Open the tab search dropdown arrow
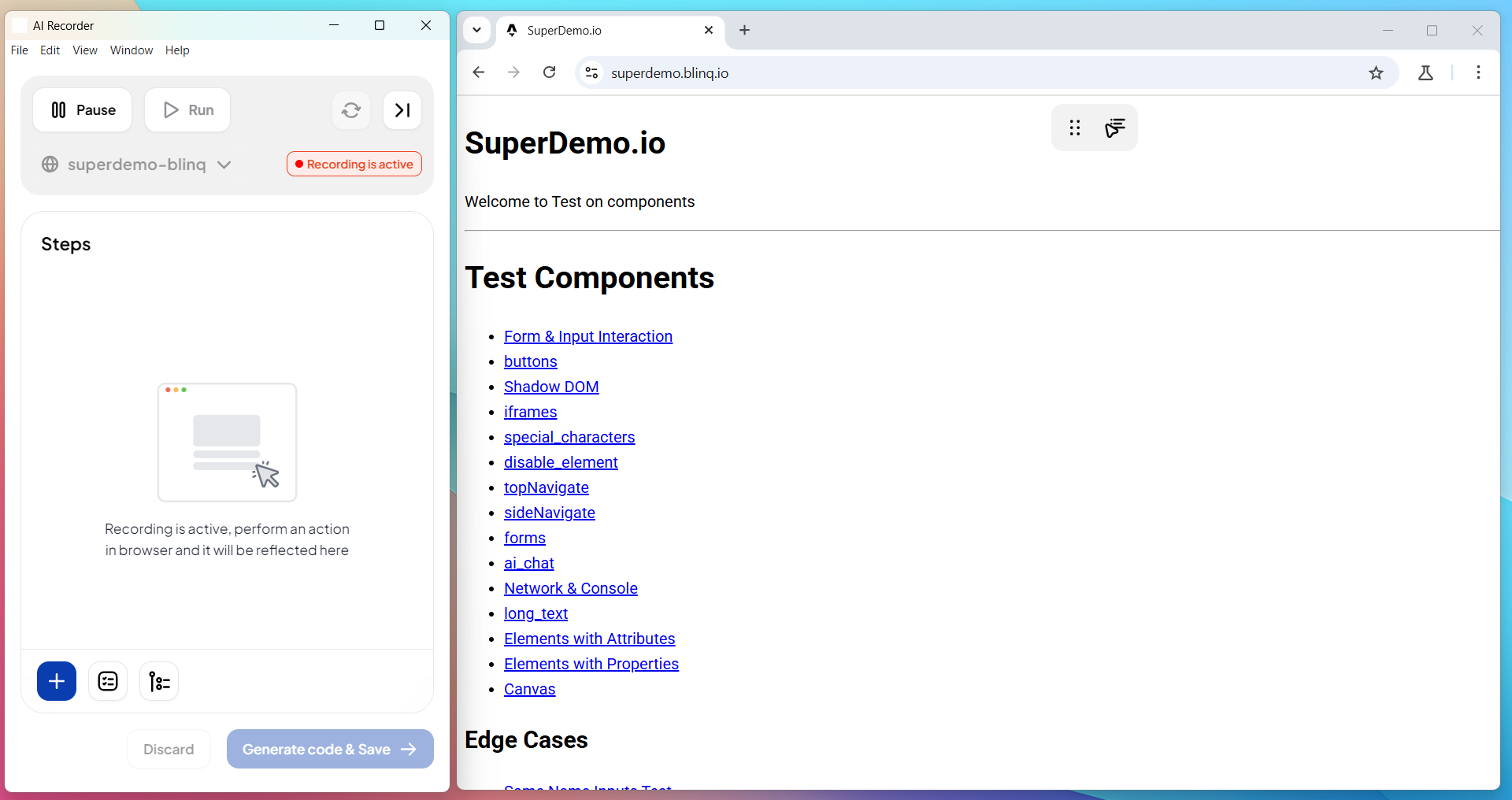The height and width of the screenshot is (800, 1512). coord(476,30)
